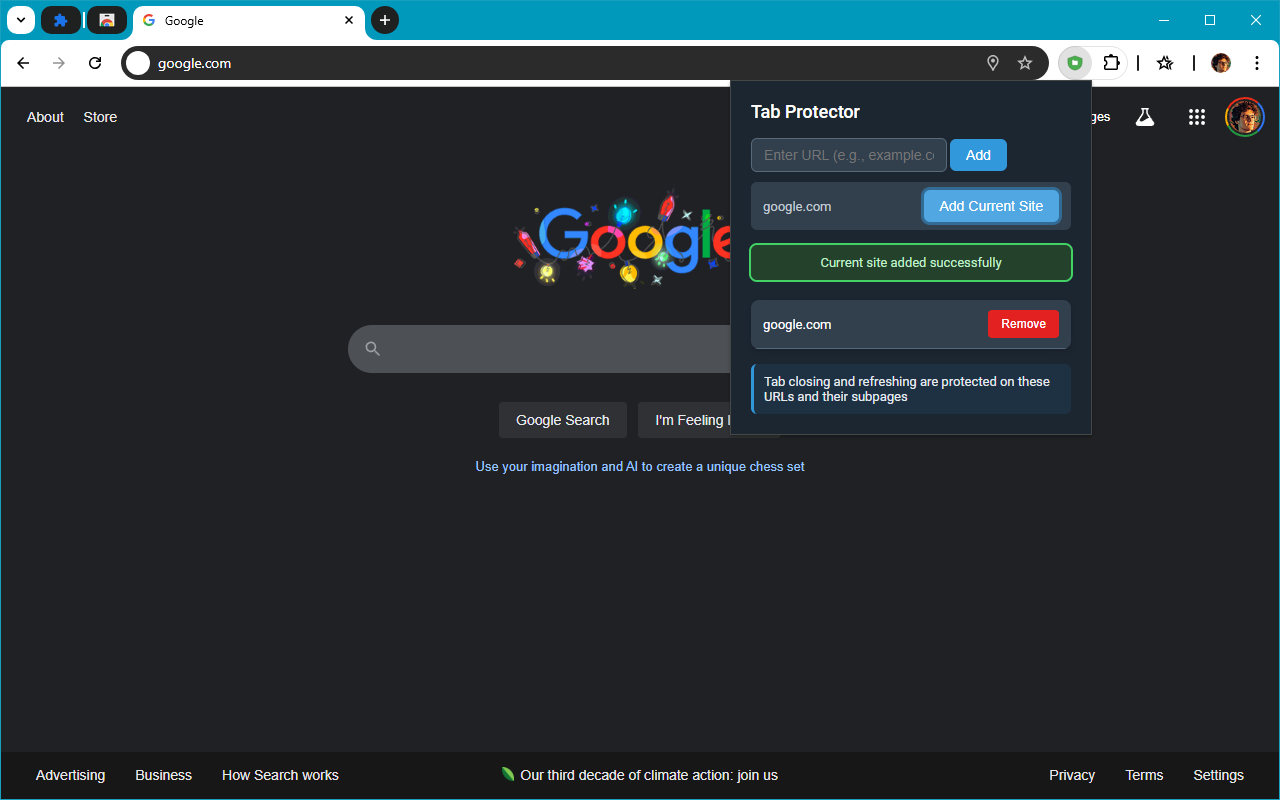Click the Add Current Site button
Viewport: 1280px width, 800px height.
pyautogui.click(x=991, y=205)
